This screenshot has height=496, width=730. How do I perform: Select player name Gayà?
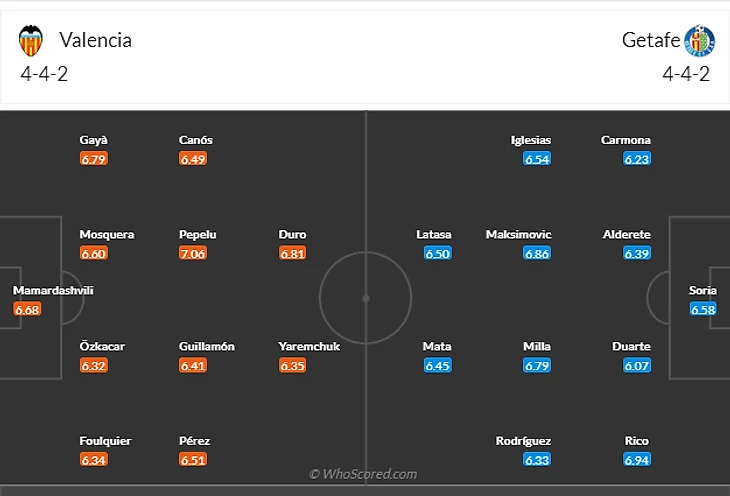93,140
